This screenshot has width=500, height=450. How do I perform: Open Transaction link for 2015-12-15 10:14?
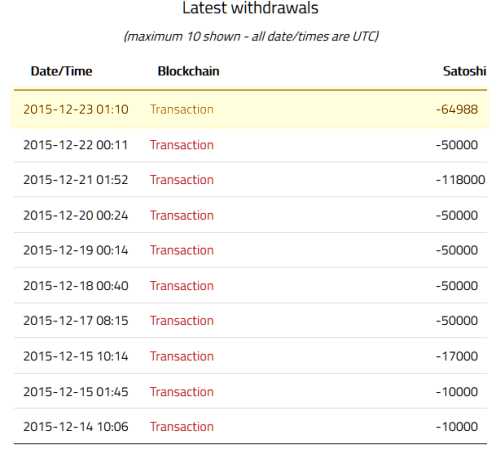click(x=182, y=356)
